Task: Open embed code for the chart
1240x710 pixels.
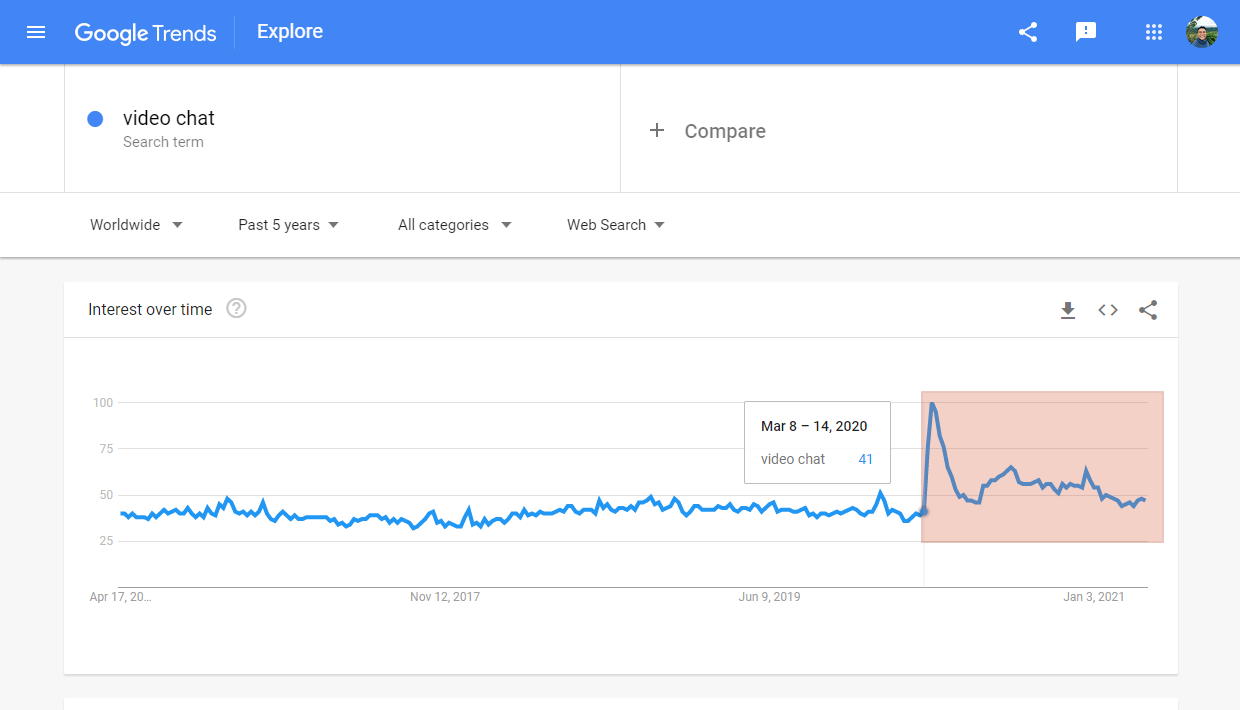Action: click(x=1108, y=310)
